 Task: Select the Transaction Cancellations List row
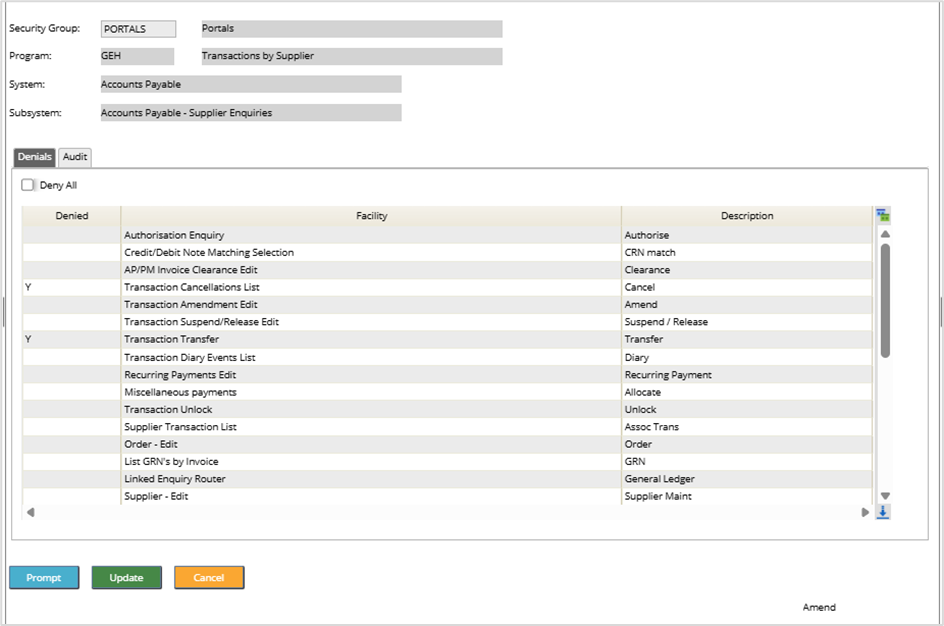(447, 288)
